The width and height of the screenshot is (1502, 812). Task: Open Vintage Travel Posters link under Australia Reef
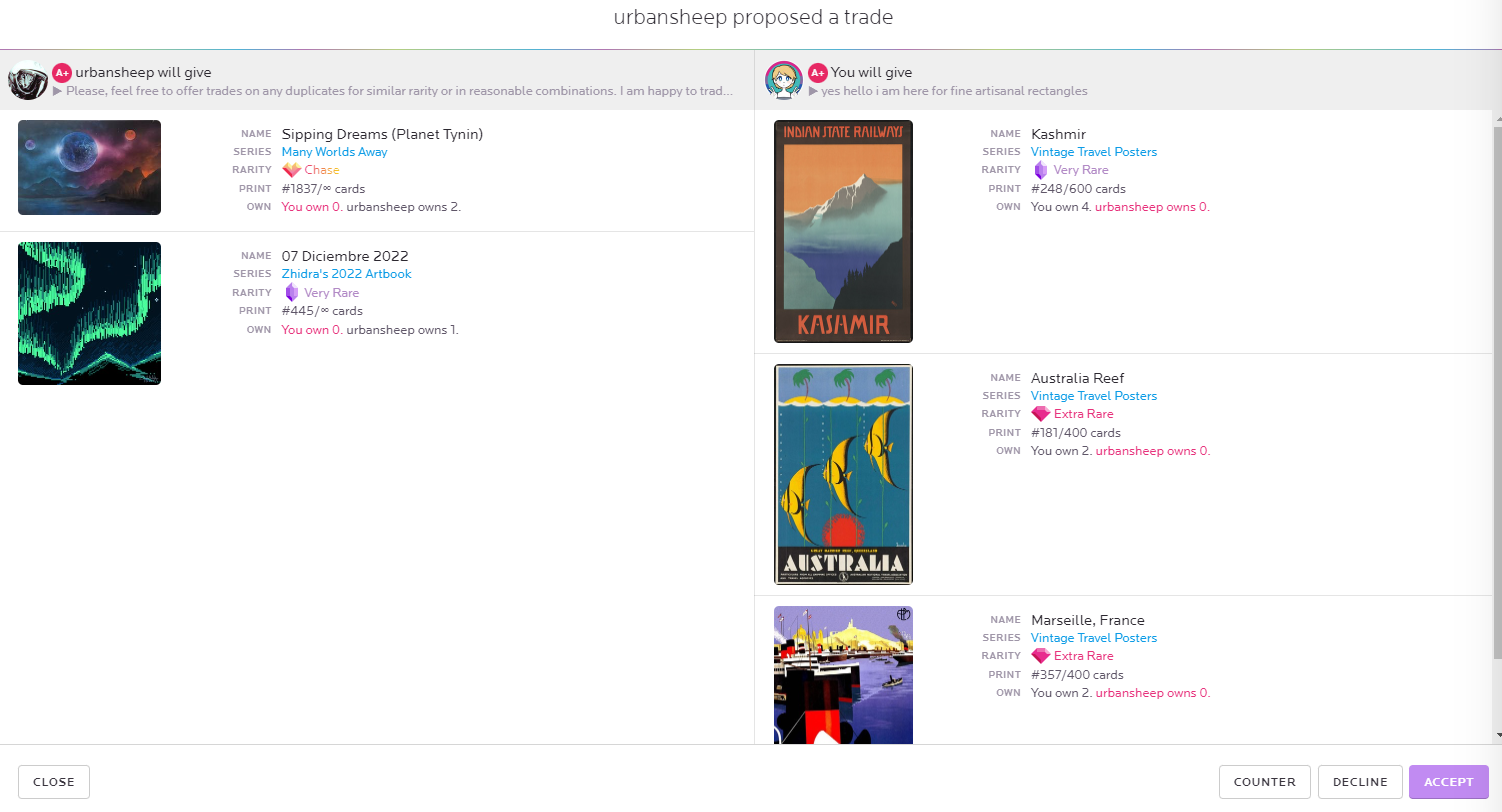click(x=1094, y=396)
